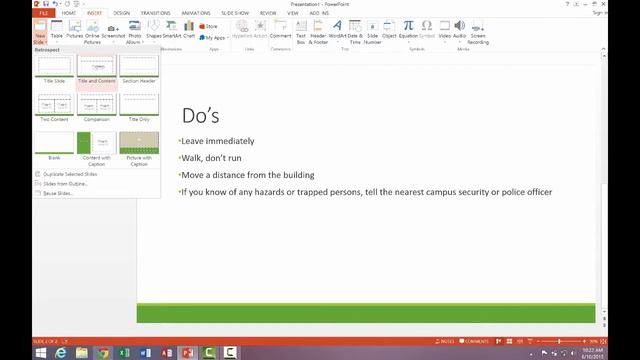Select the Content with Caption layout

(x=97, y=149)
